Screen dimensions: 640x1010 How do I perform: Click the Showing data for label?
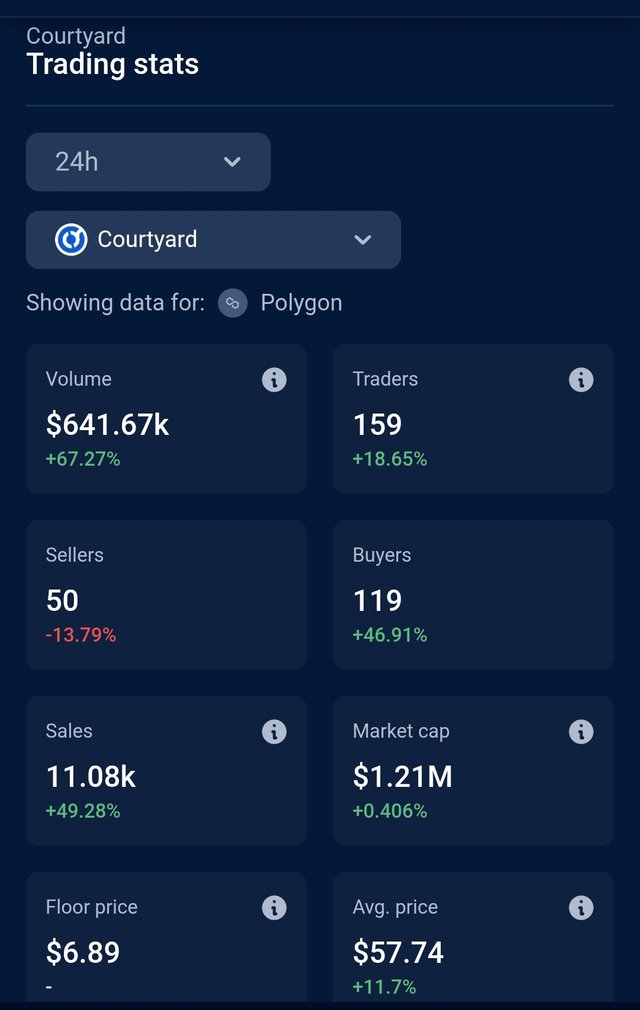115,303
